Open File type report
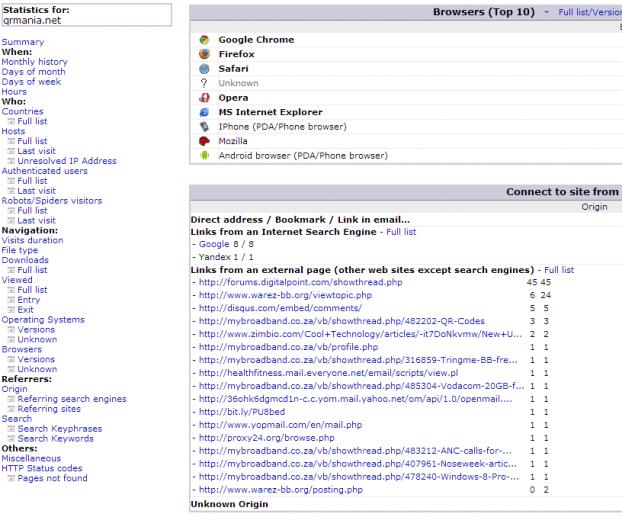Screen dimensions: 622x530 pyautogui.click(x=20, y=250)
